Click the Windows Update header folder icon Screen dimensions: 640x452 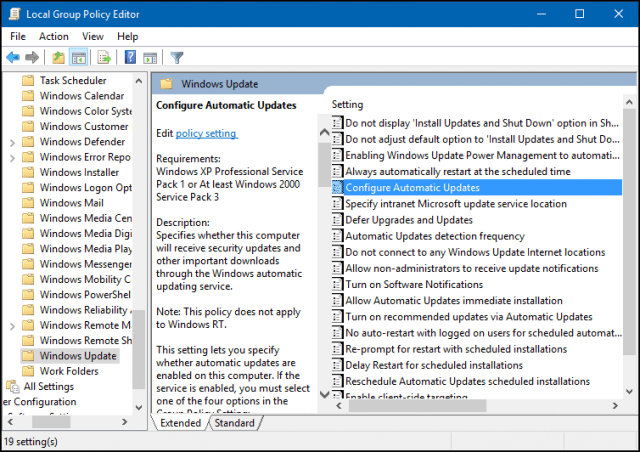coord(166,84)
